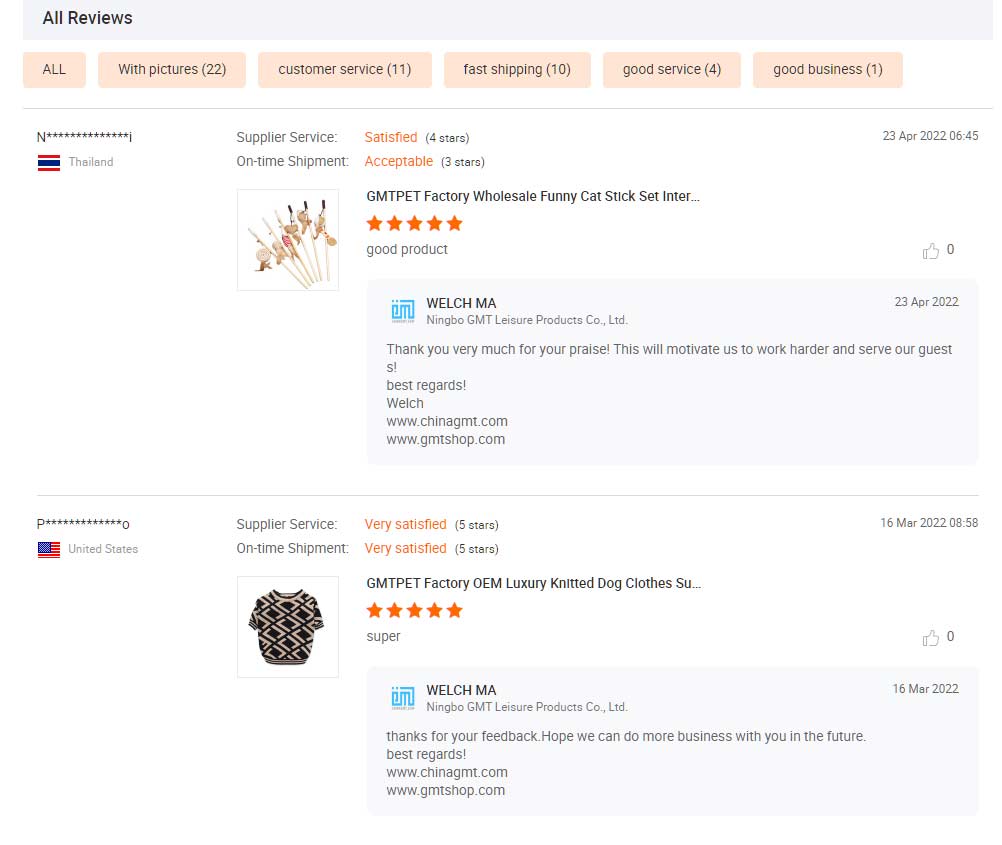Filter by fast shipping (10)
Viewport: 1002px width, 845px height.
pyautogui.click(x=517, y=70)
